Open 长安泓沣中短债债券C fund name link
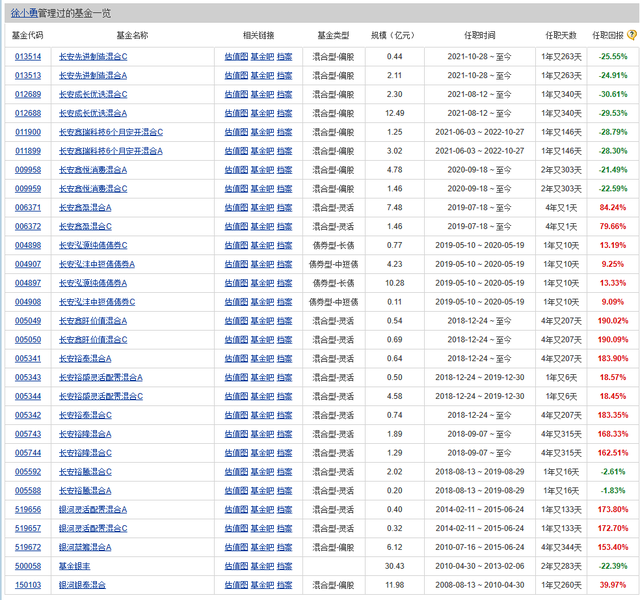Image resolution: width=640 pixels, height=600 pixels. 97,302
